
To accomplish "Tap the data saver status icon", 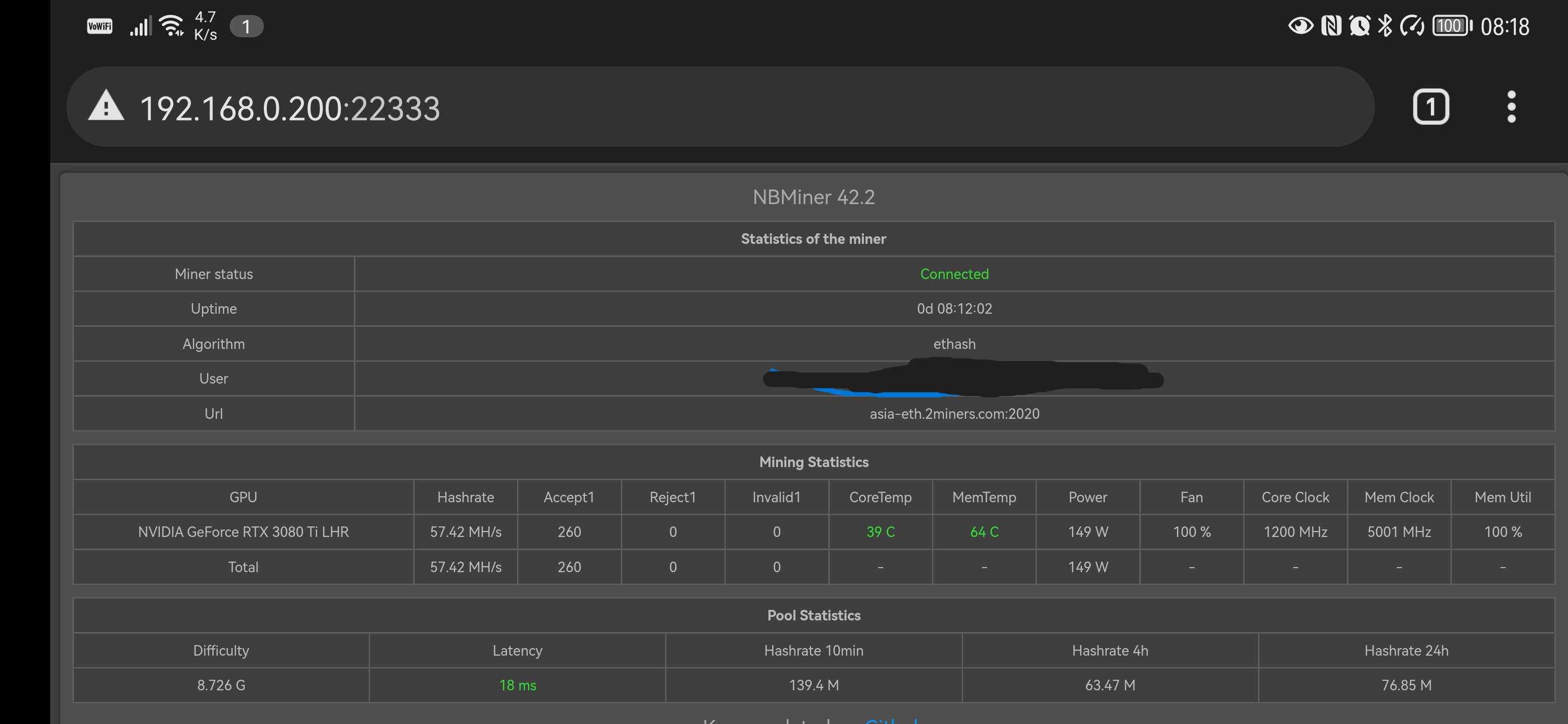I will [1413, 26].
